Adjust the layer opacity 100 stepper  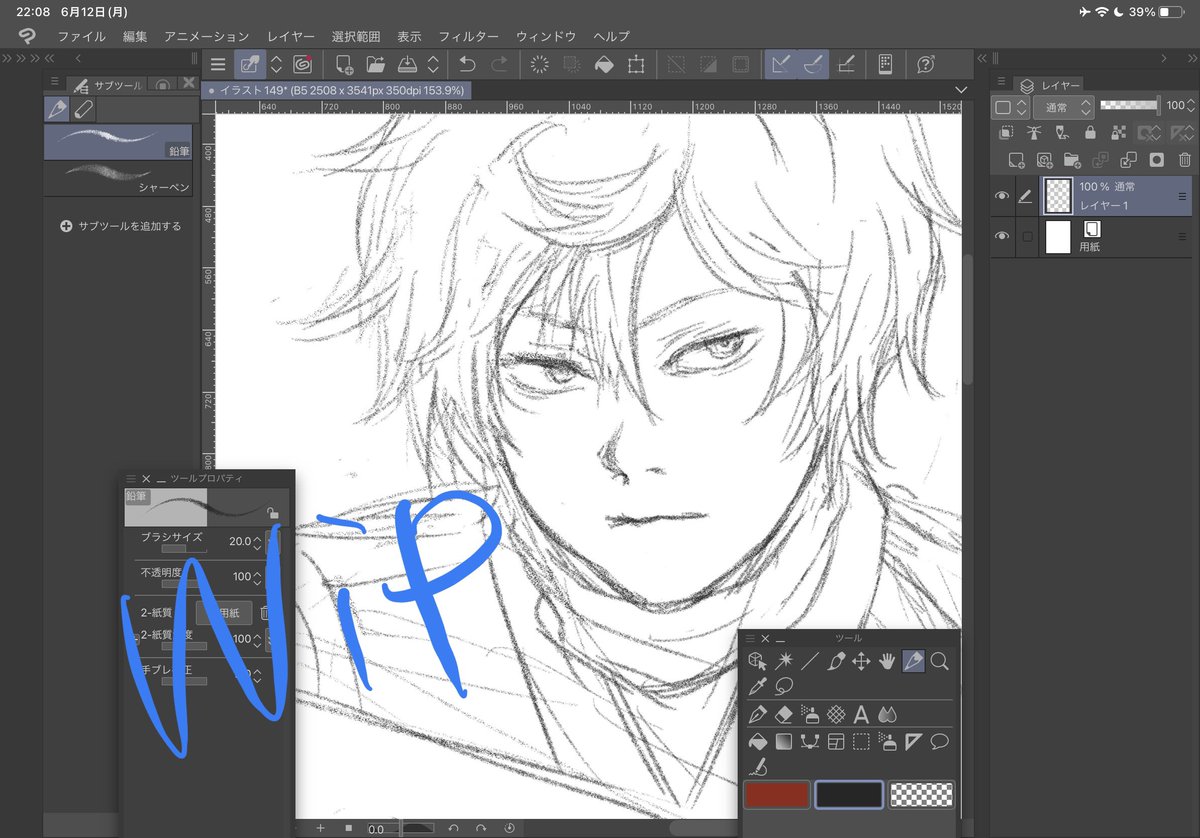tap(1190, 106)
